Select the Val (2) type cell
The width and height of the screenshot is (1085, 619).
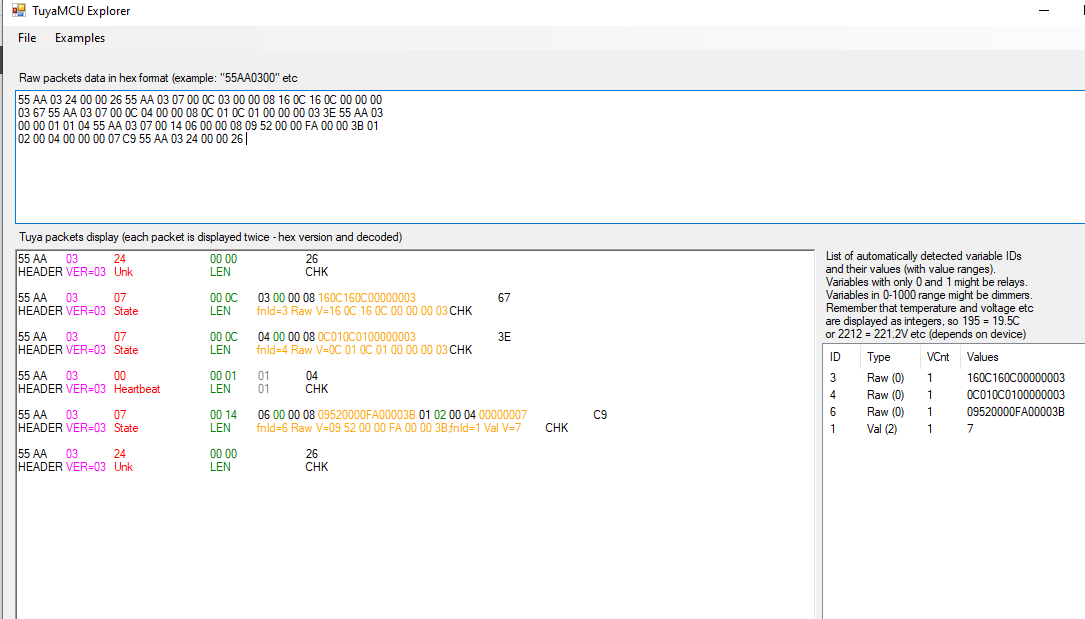(x=882, y=429)
